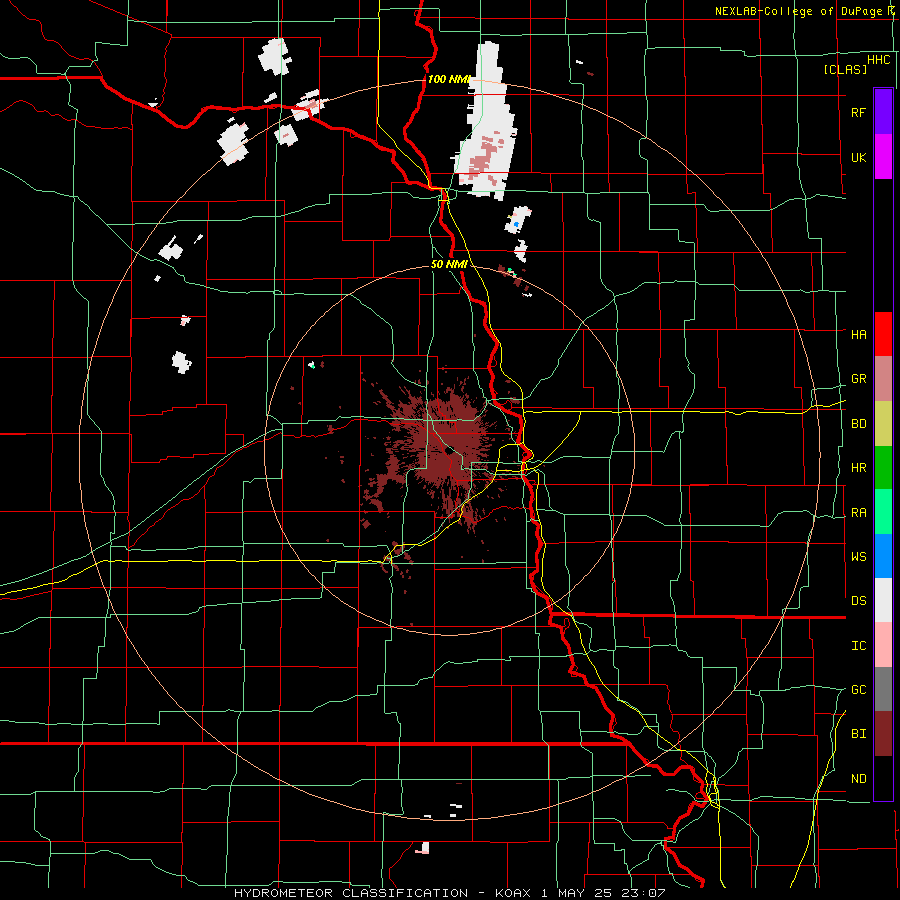The width and height of the screenshot is (900, 900).
Task: Click the 'HHC' product code text
Action: (879, 60)
